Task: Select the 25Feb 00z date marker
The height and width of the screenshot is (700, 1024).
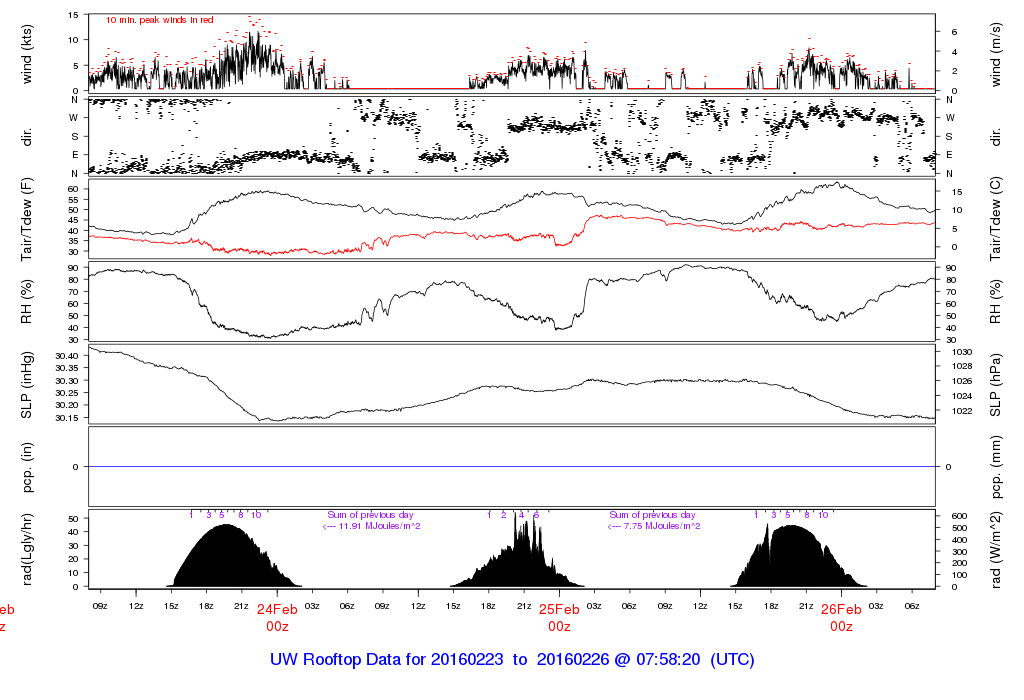Action: [559, 617]
